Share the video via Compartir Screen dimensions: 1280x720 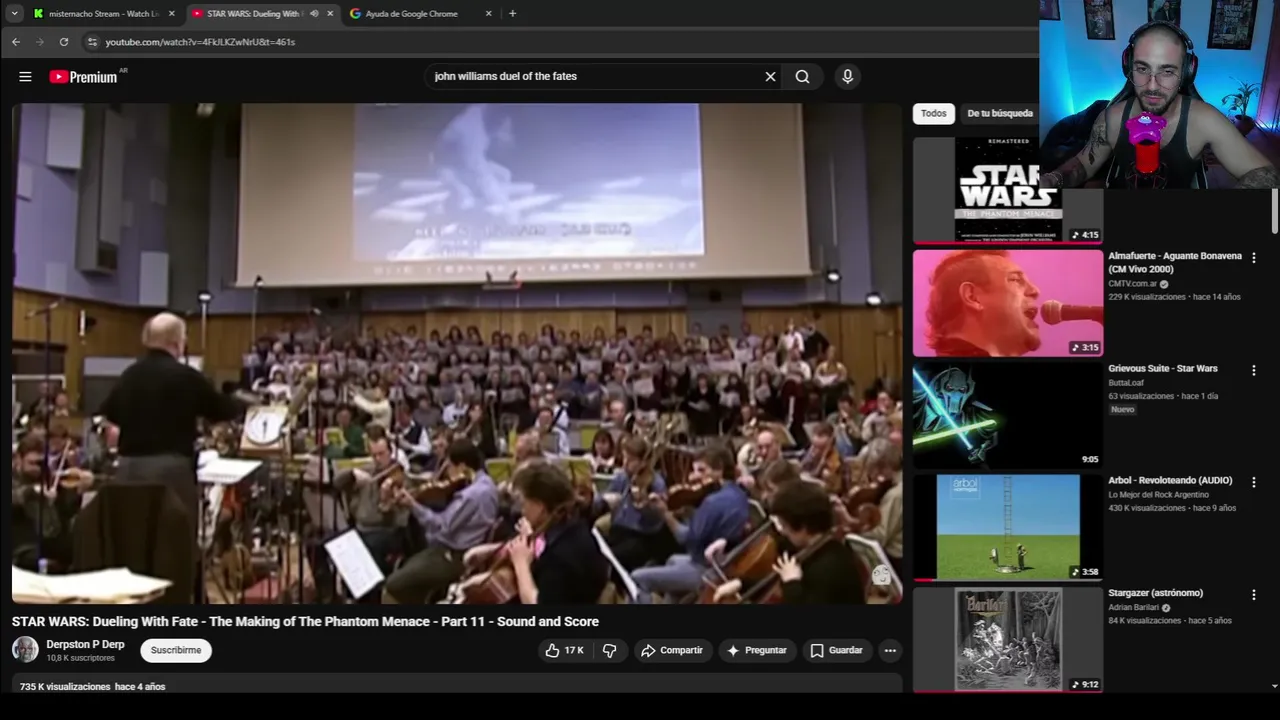pos(672,650)
